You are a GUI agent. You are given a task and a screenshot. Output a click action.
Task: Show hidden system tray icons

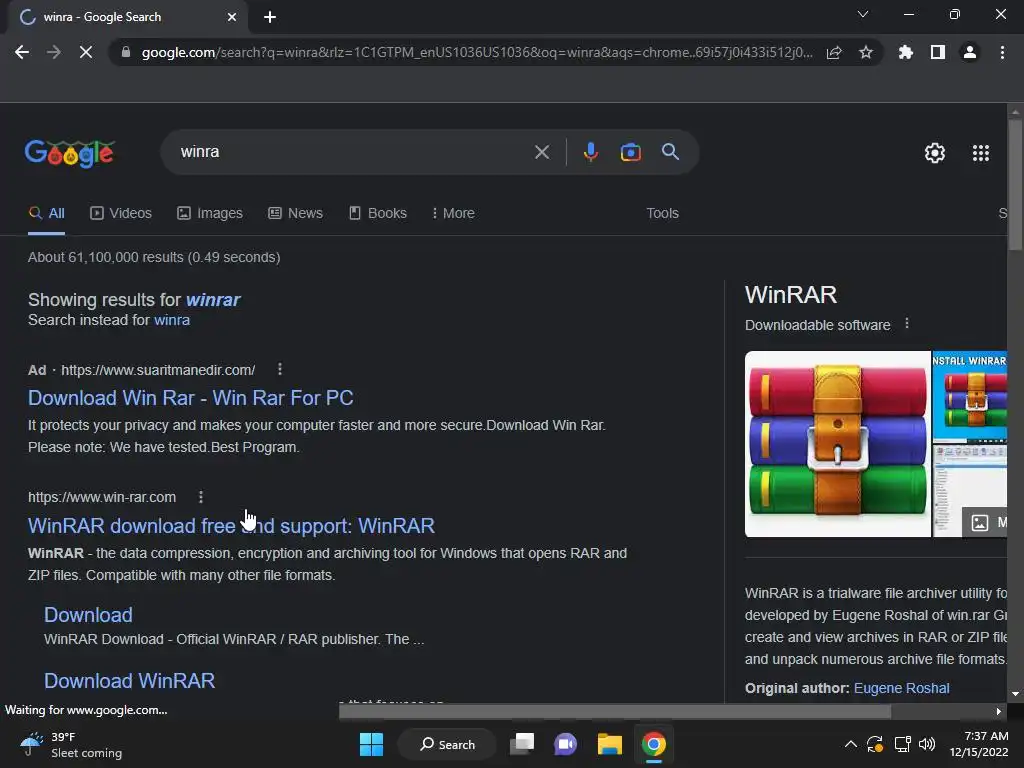850,744
